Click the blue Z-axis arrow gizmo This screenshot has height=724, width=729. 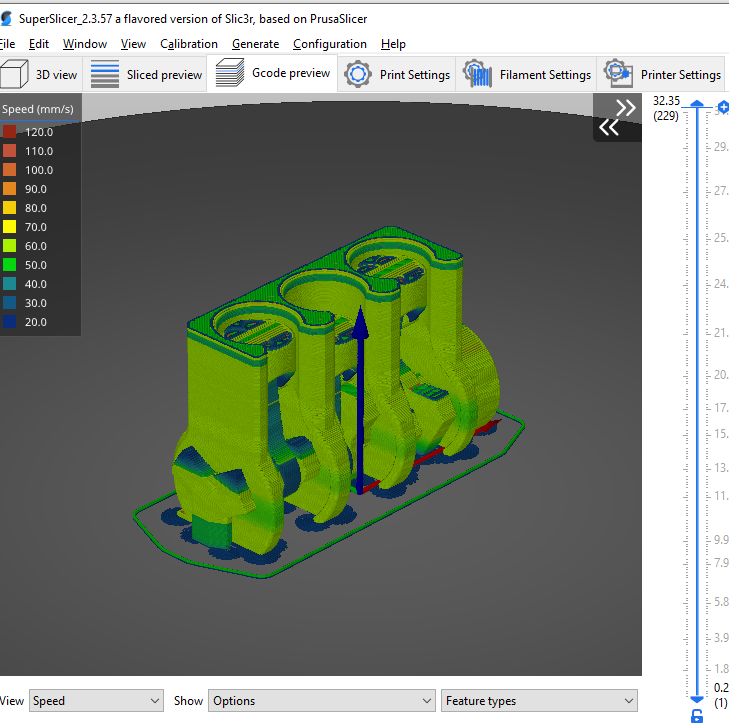tap(360, 400)
